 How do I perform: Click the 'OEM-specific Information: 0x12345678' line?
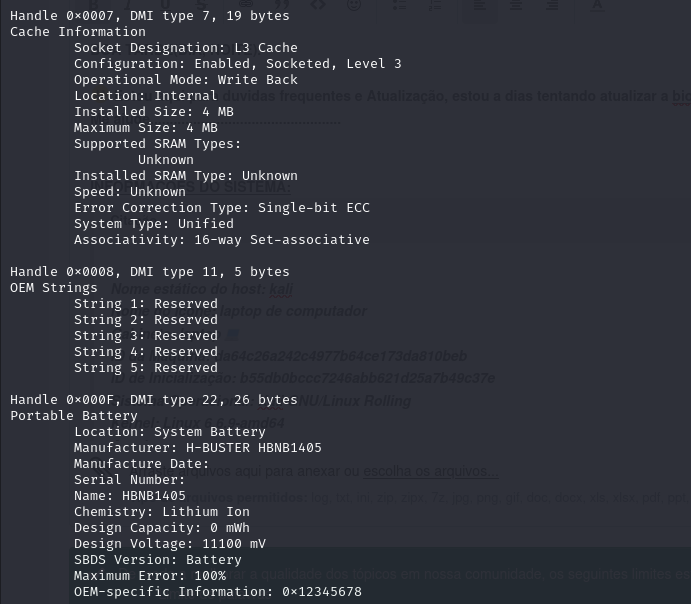pos(218,592)
